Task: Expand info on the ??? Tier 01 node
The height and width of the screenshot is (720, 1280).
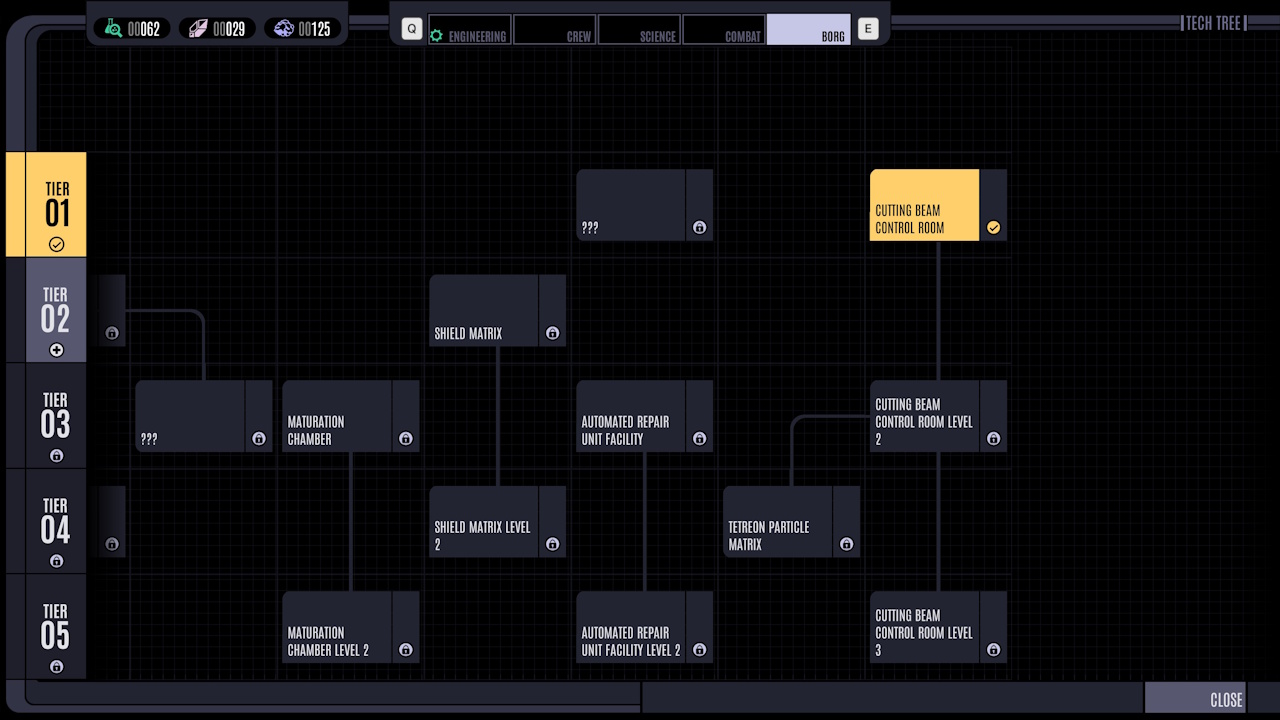Action: pyautogui.click(x=699, y=227)
